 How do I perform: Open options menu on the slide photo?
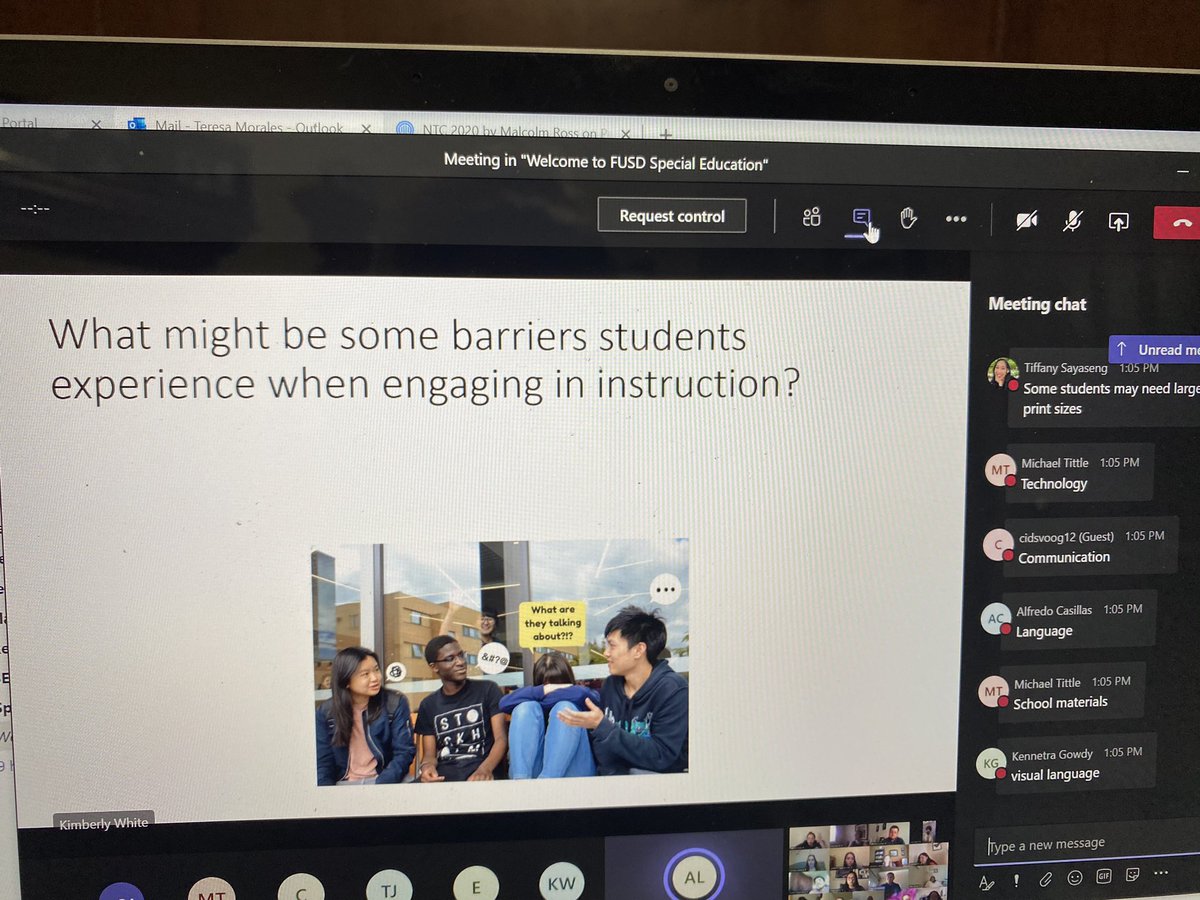pyautogui.click(x=665, y=589)
